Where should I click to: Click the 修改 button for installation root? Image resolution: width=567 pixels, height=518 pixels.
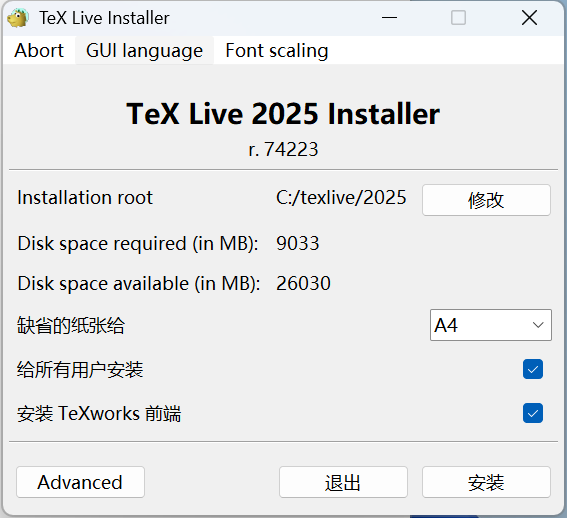[486, 200]
